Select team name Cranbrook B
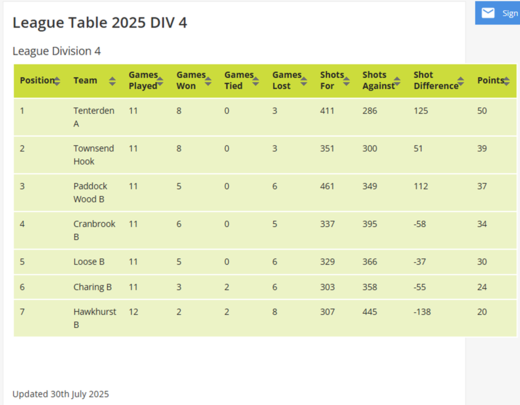The image size is (520, 405). pyautogui.click(x=94, y=230)
